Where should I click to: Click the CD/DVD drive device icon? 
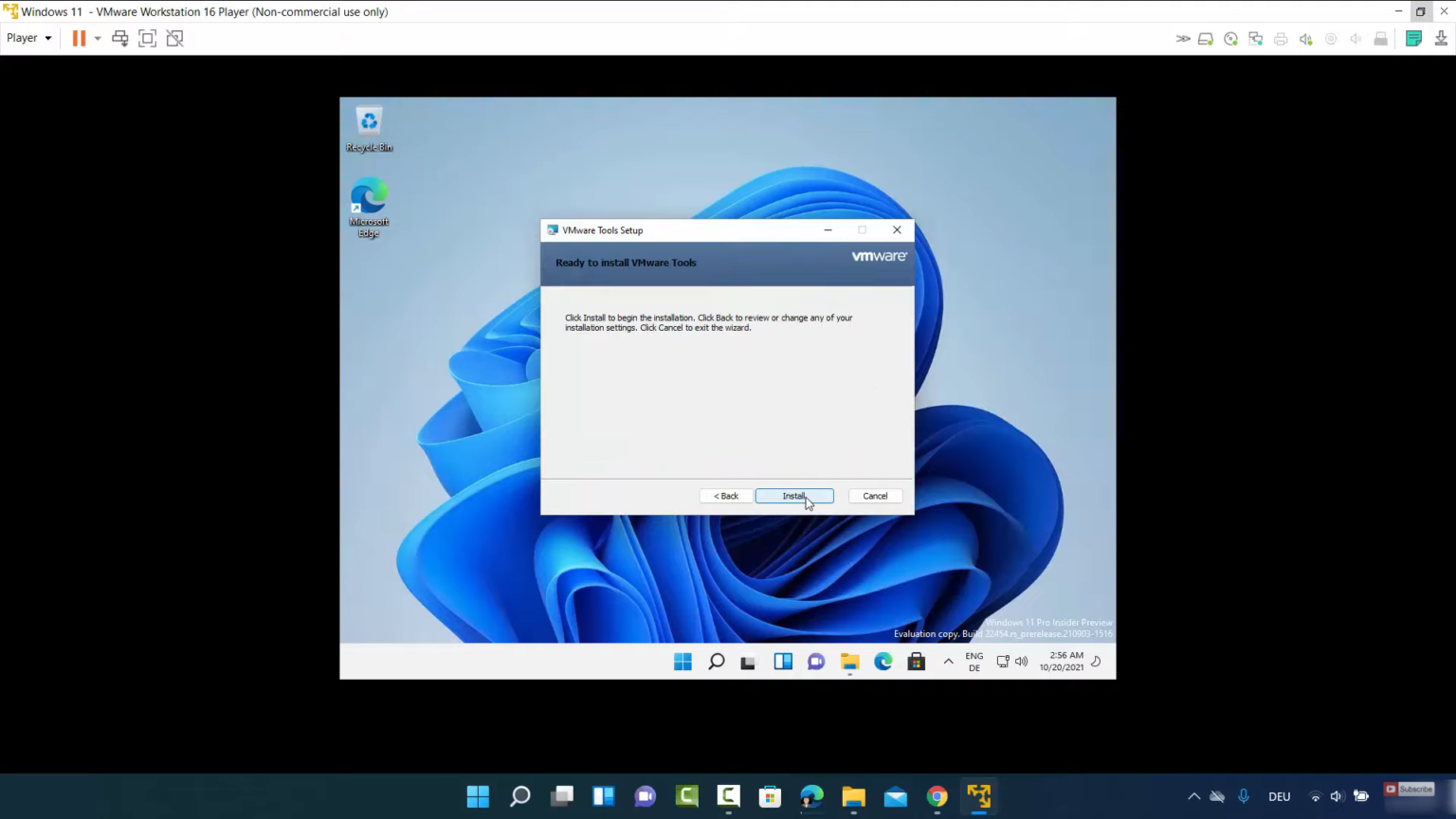point(1230,39)
